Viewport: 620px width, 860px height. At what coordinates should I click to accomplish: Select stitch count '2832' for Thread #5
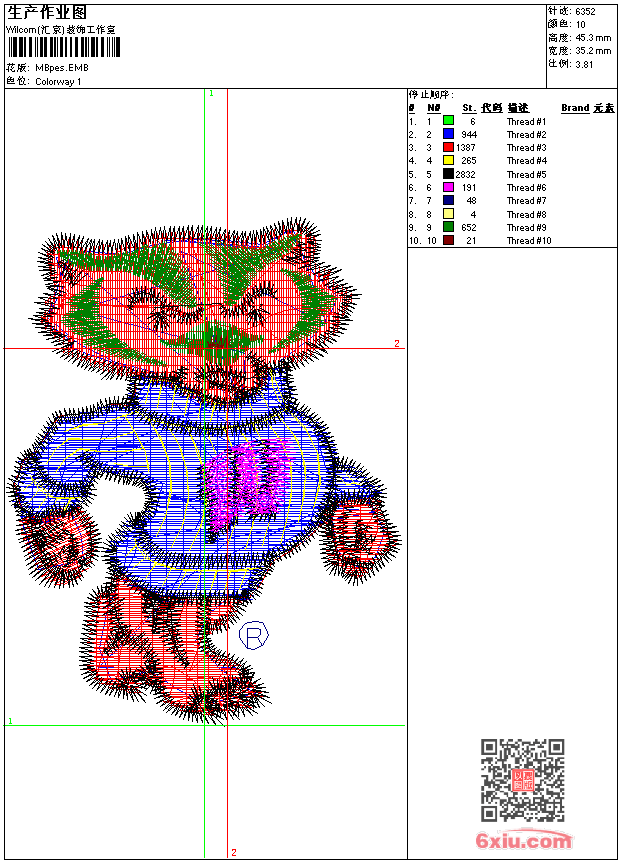465,174
